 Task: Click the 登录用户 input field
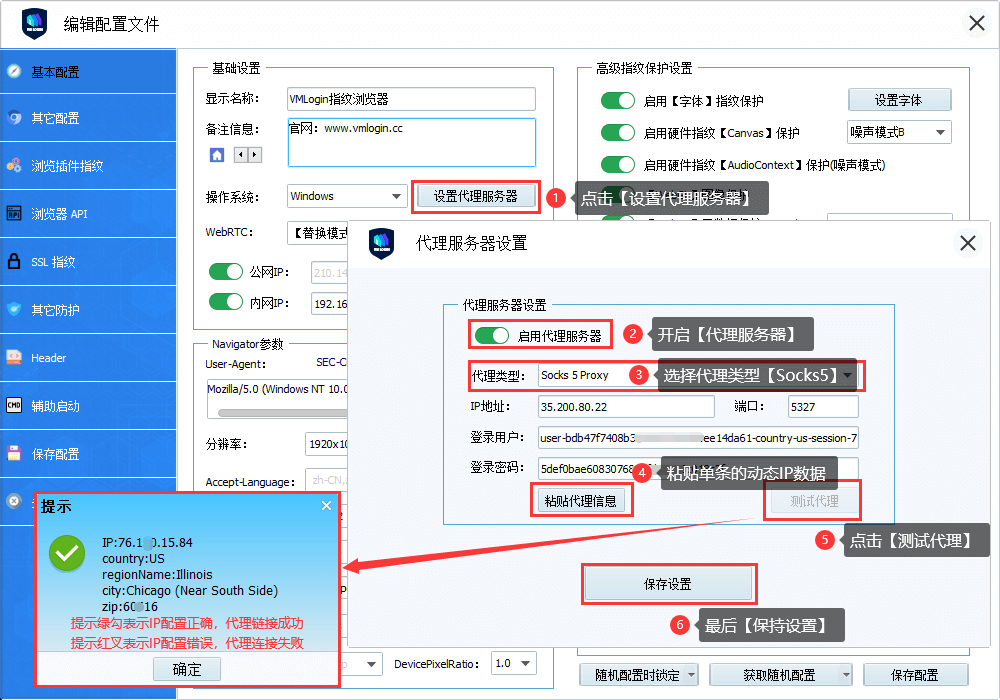click(x=698, y=437)
